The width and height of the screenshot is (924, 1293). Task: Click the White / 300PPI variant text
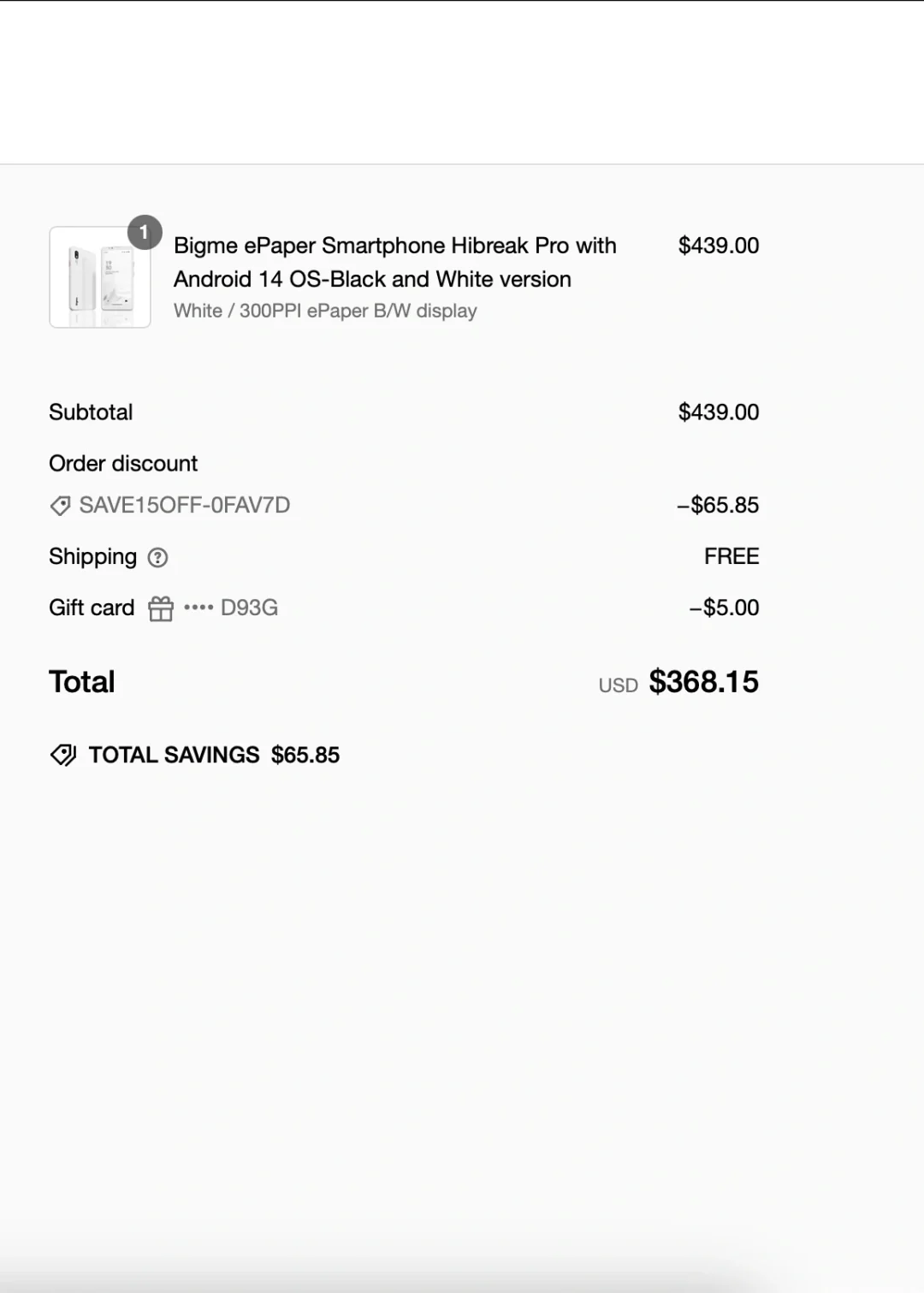coord(325,311)
